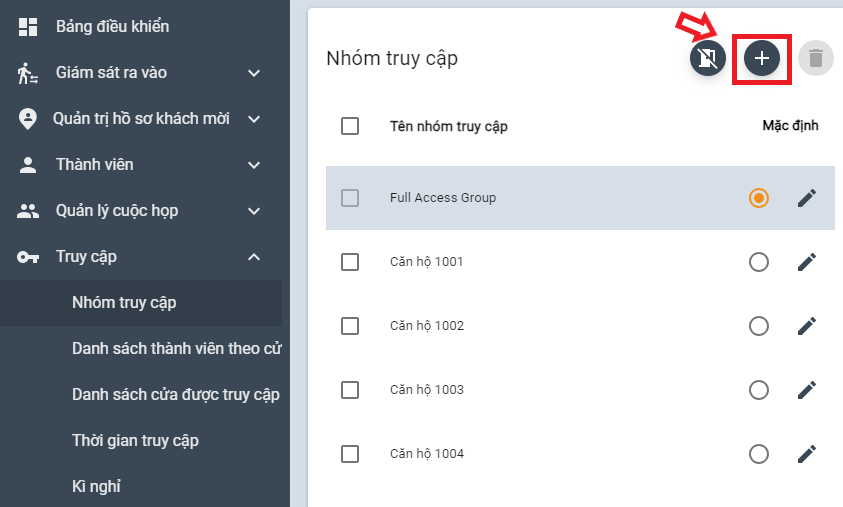843x507 pixels.
Task: Edit Căn hộ 1001 with pencil icon
Action: click(x=807, y=262)
